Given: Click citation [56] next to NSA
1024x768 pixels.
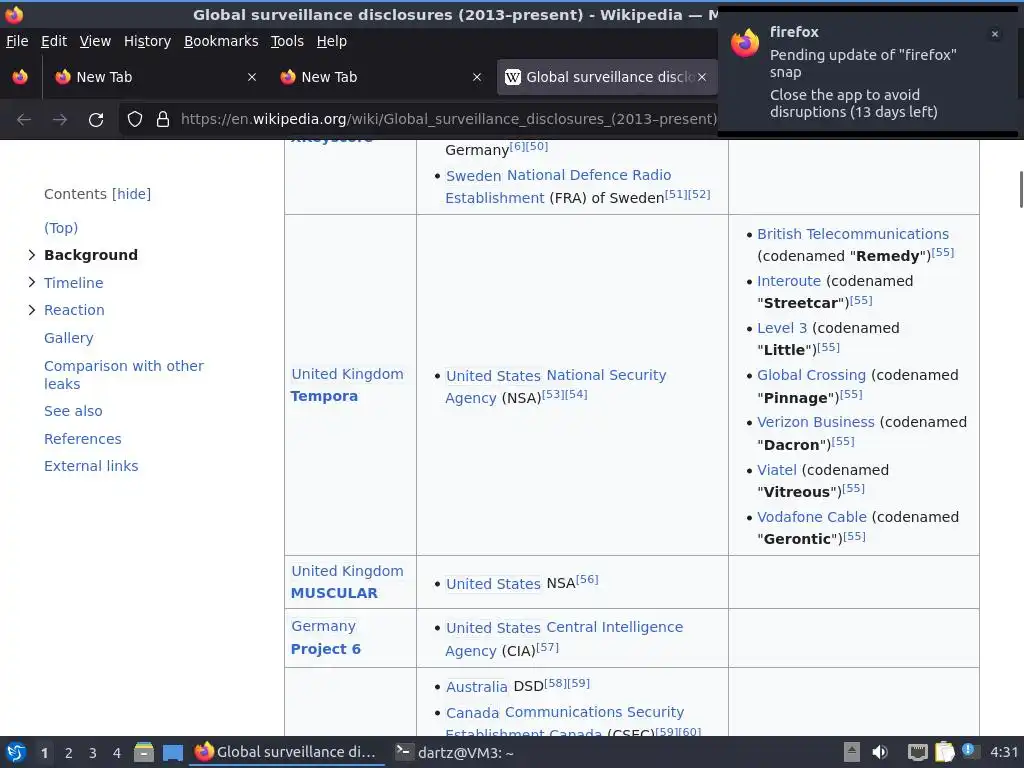Looking at the screenshot, I should coord(587,579).
